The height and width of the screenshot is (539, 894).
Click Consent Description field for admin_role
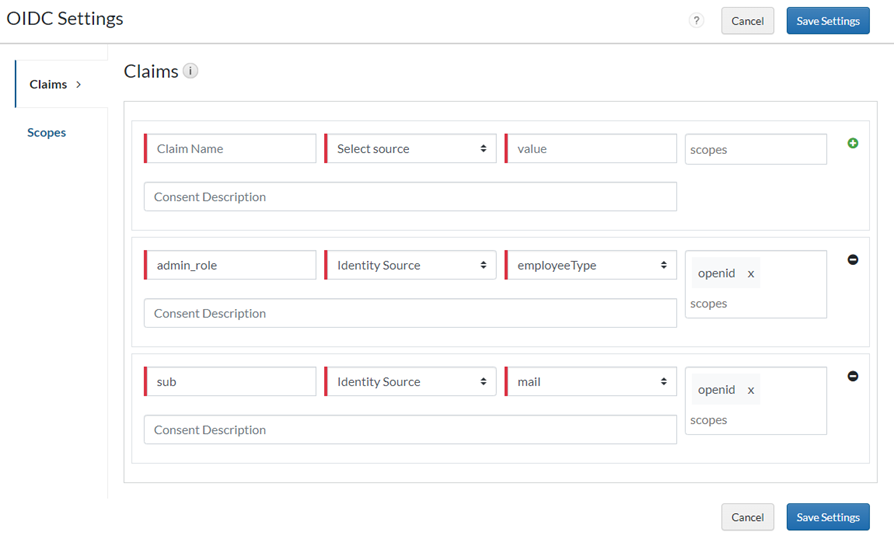410,313
